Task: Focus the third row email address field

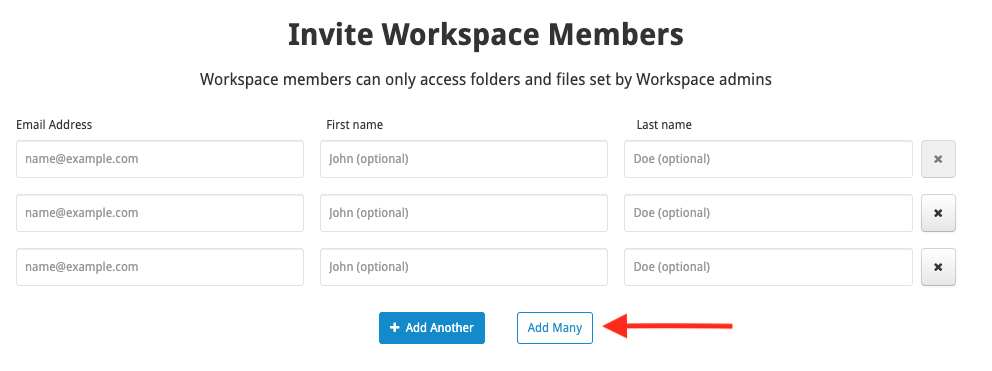Action: pyautogui.click(x=160, y=267)
